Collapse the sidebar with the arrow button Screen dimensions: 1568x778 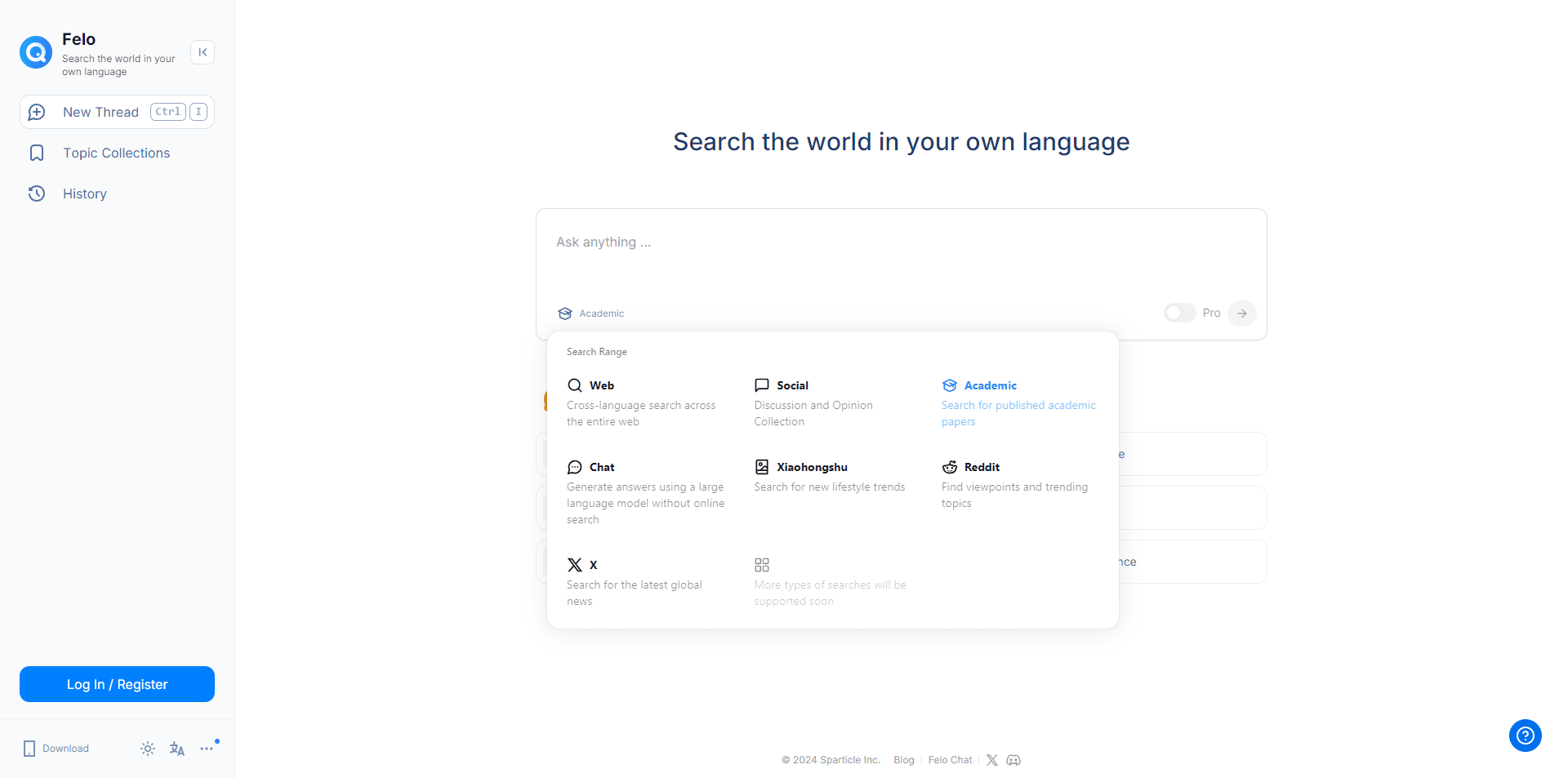203,52
